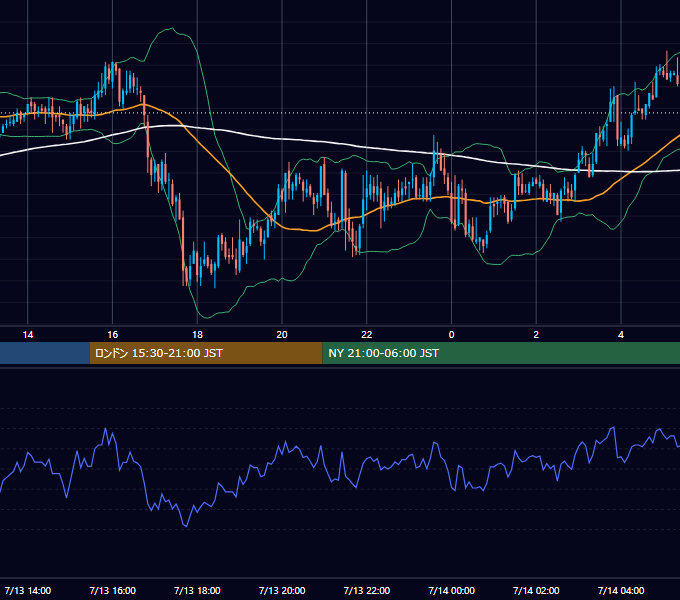Click the price chart time label 20
Viewport: 680px width, 600px height.
(x=282, y=335)
